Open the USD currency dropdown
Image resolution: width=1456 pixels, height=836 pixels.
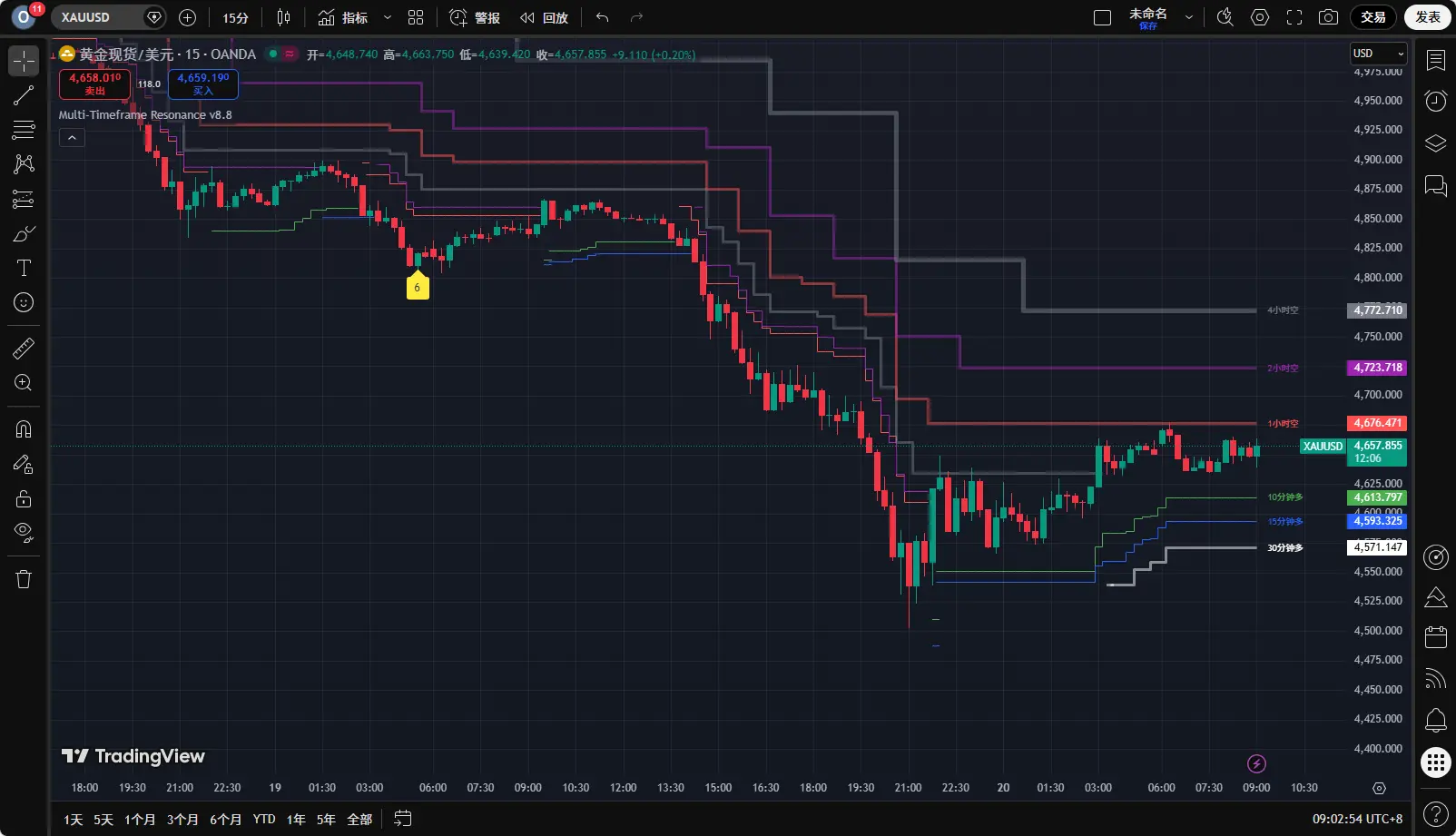point(1379,54)
